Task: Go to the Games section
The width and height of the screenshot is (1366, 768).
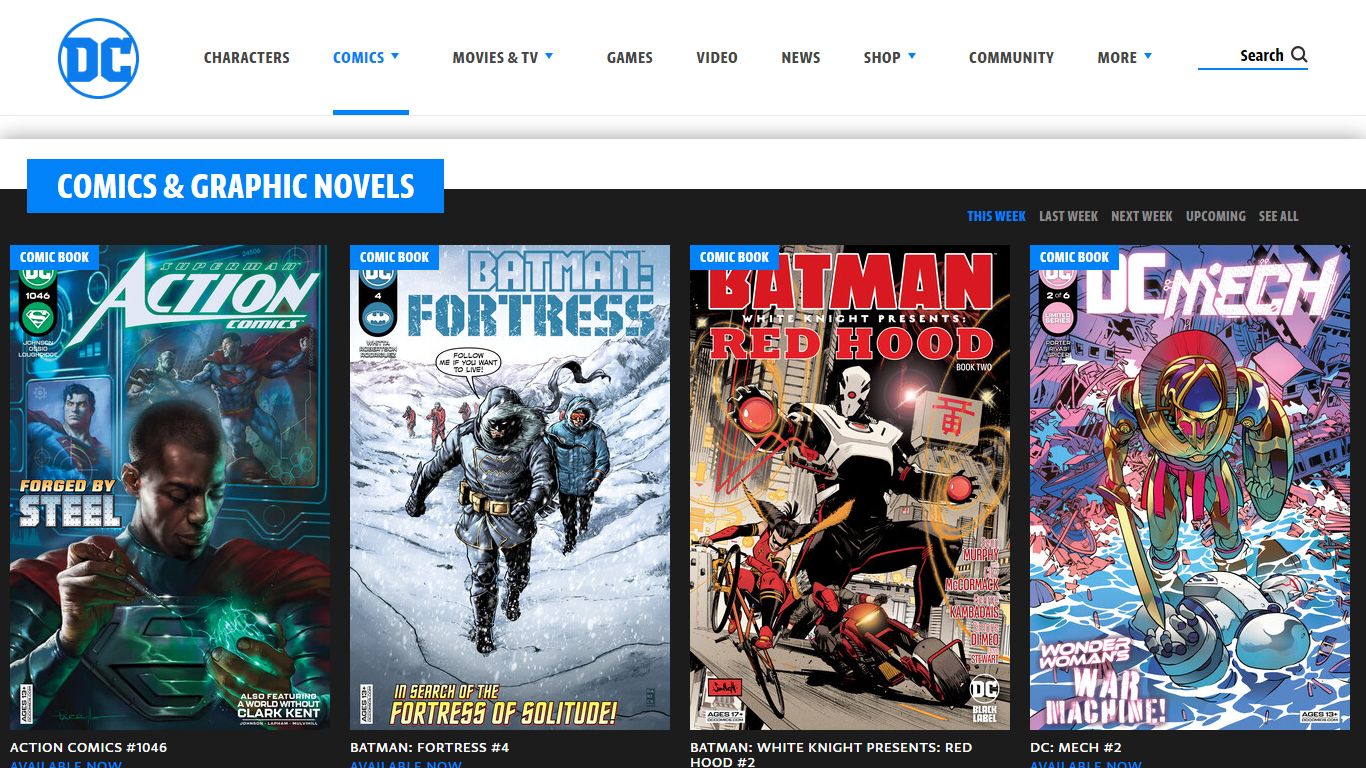Action: click(630, 58)
